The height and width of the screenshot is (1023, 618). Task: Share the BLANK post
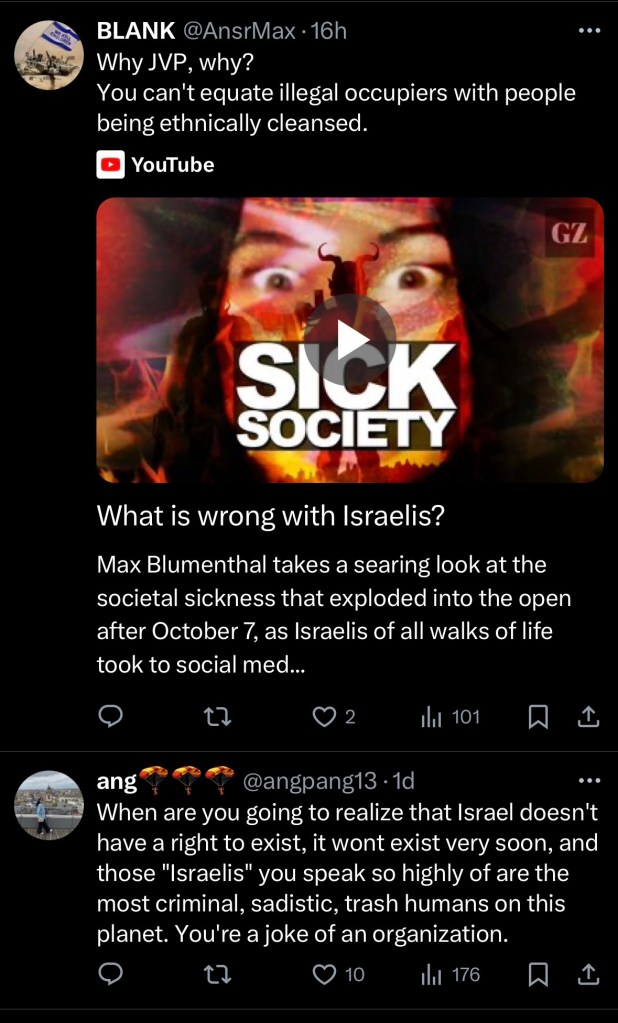pos(588,717)
